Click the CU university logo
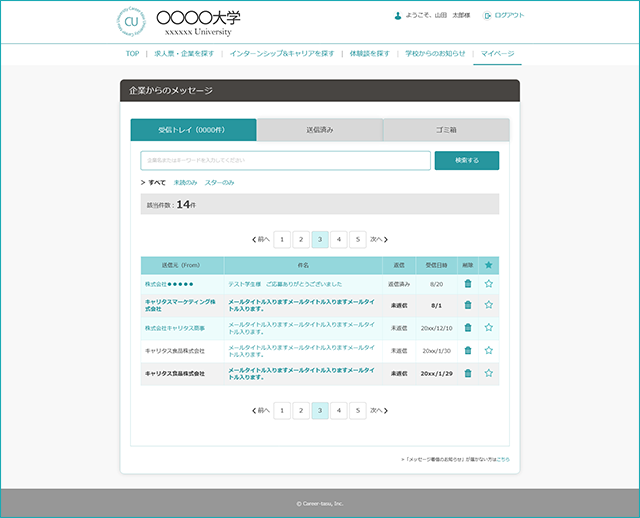Viewport: 640px width, 518px height. [131, 22]
